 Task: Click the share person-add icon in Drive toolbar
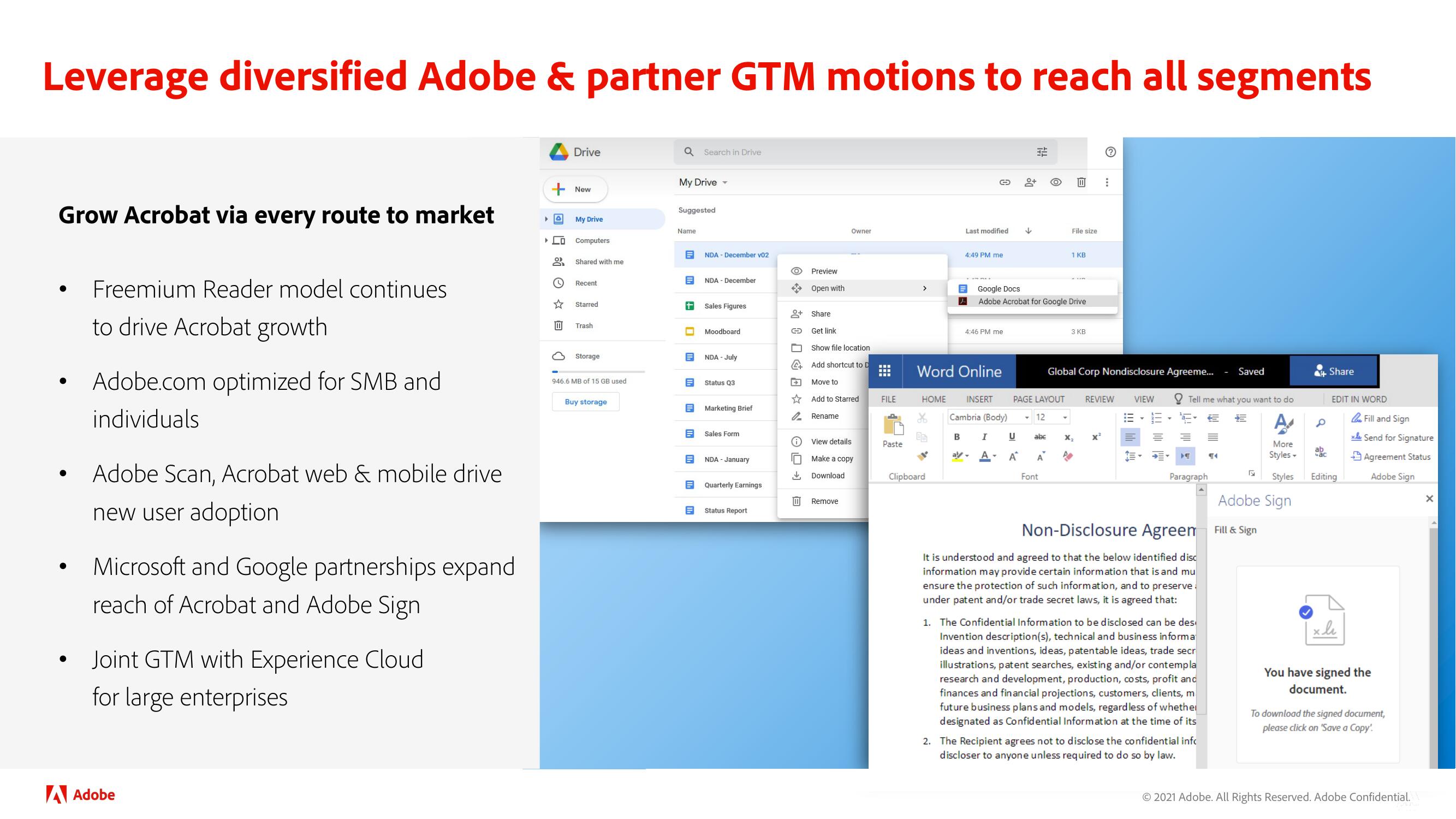[1030, 182]
